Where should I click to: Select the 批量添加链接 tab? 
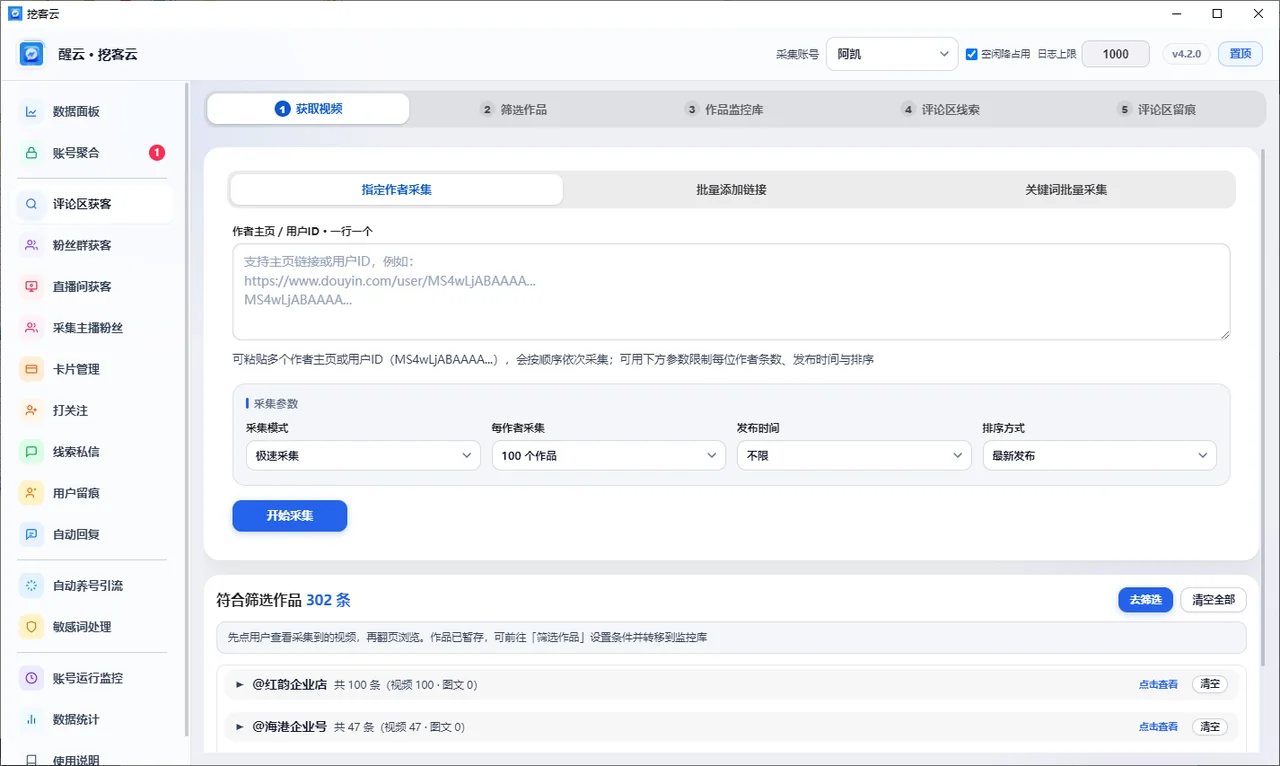click(x=732, y=189)
